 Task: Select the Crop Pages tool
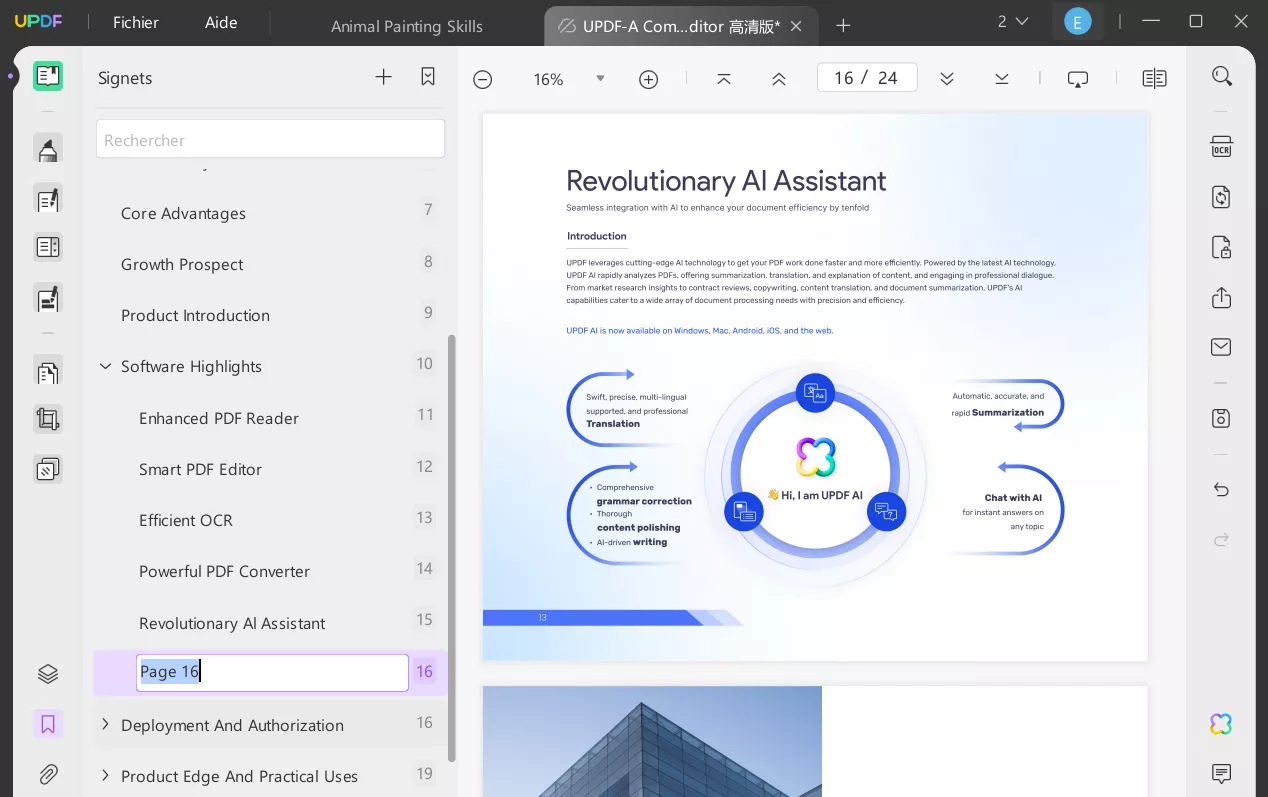(x=48, y=419)
